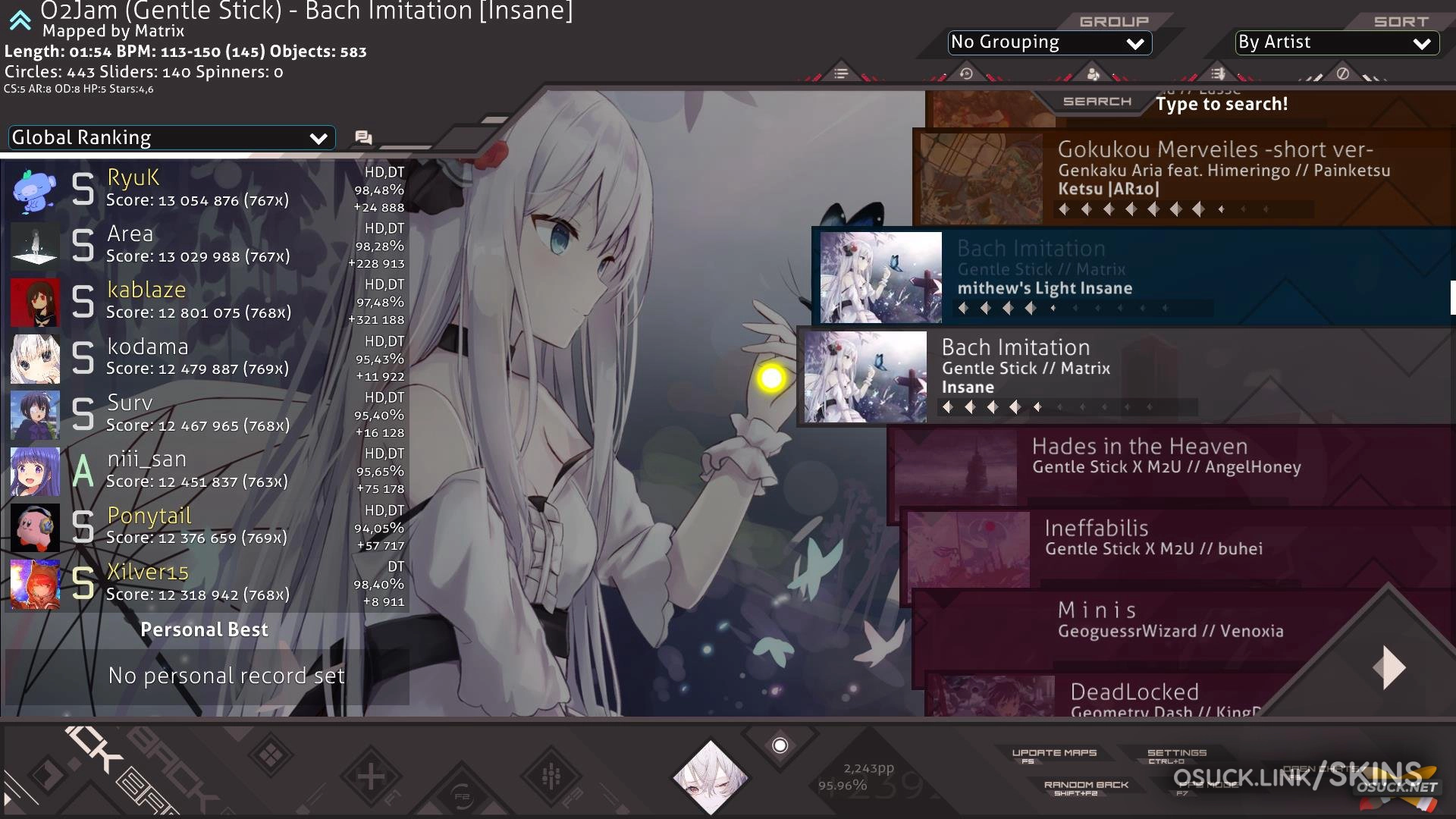Click the game mode selector icon
The image size is (1456, 819).
click(x=271, y=755)
